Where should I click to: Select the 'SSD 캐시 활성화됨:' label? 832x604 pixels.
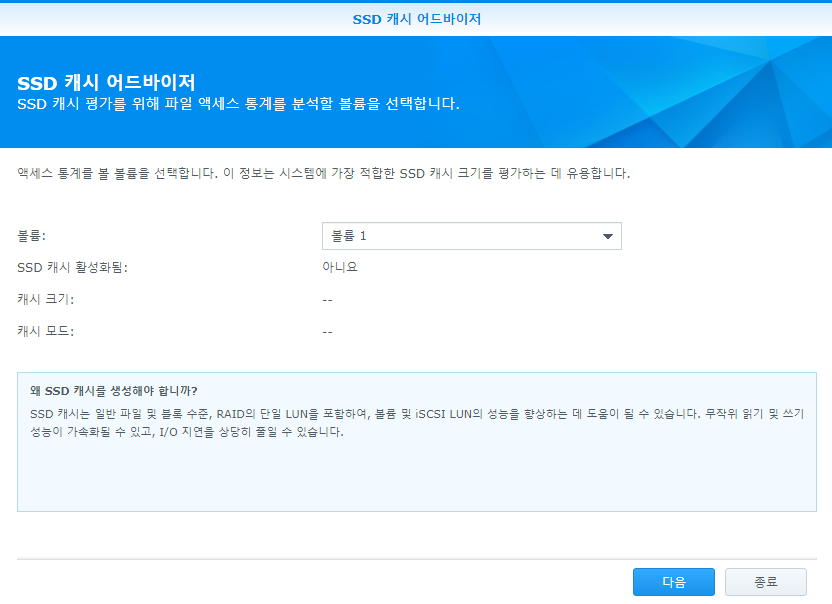(72, 267)
